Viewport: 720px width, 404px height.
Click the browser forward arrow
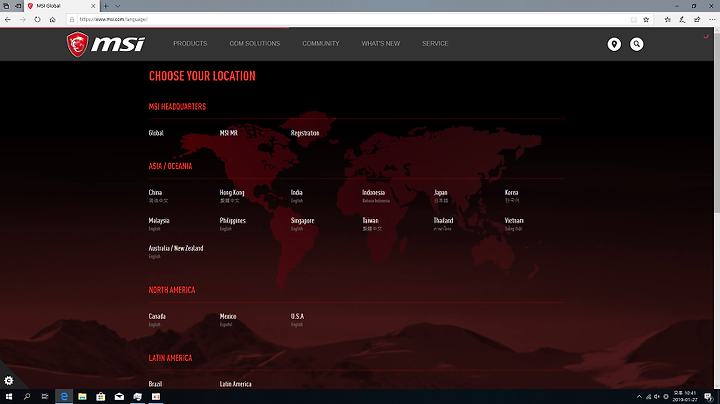point(22,19)
